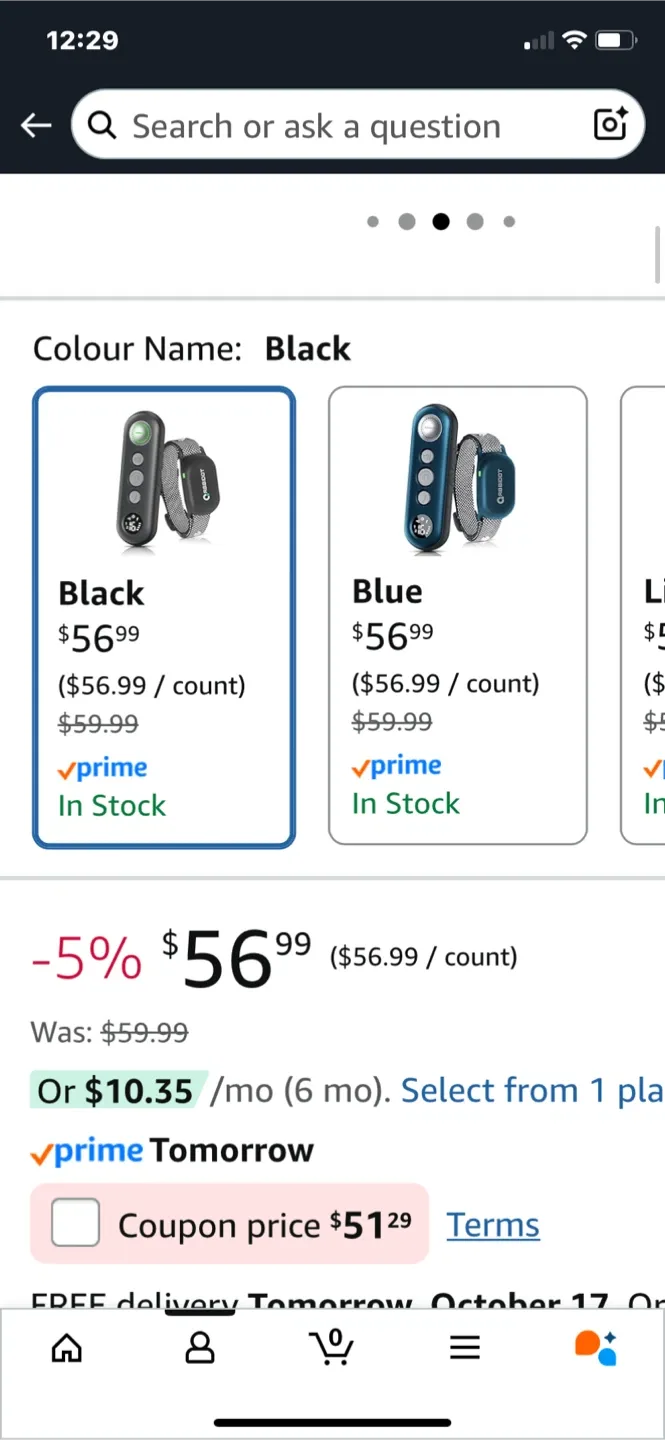This screenshot has height=1440, width=665.
Task: Go to Home tab icon
Action: point(67,1348)
